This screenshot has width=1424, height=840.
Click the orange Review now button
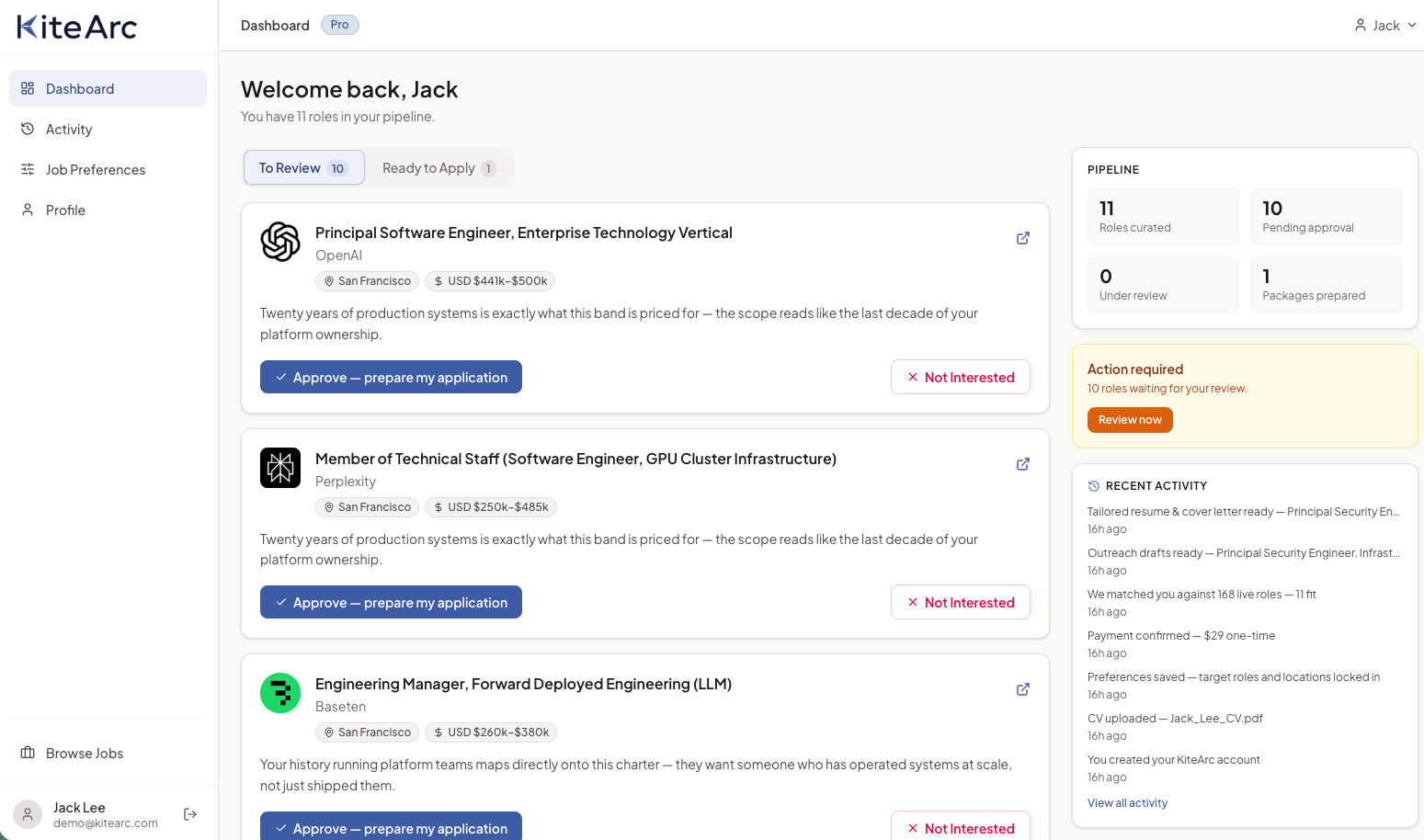pos(1130,420)
